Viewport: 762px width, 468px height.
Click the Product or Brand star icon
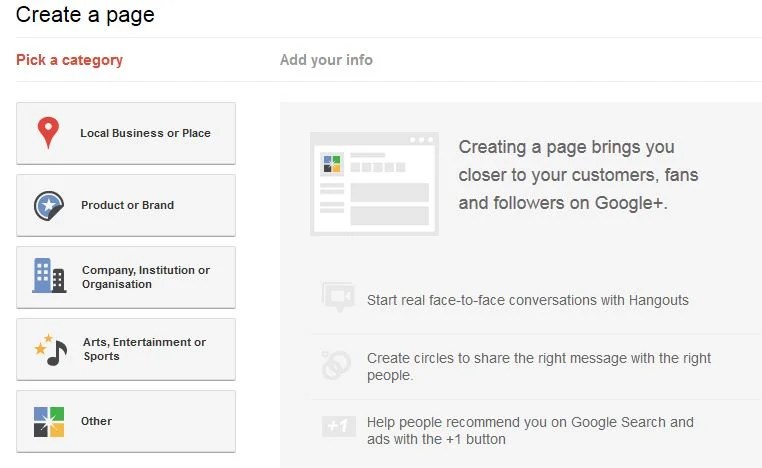tap(48, 206)
